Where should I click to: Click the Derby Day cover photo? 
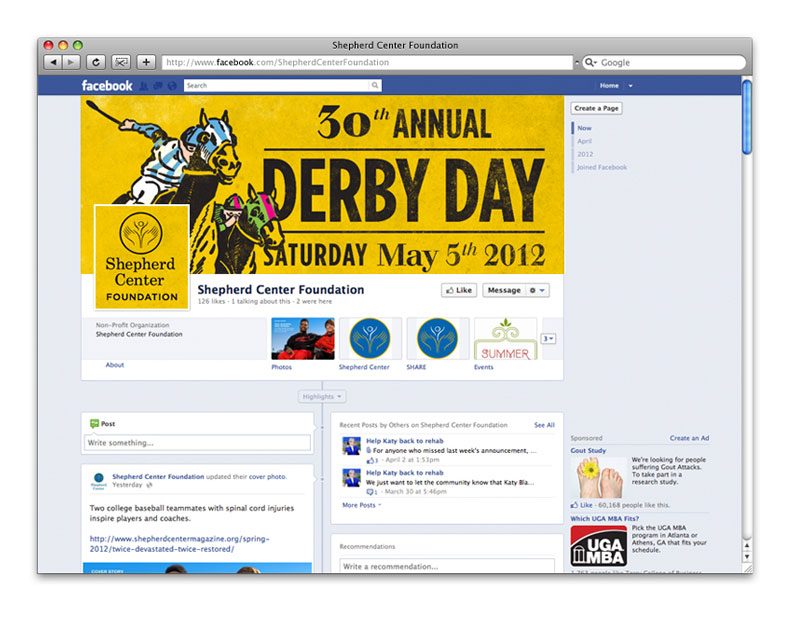pyautogui.click(x=322, y=184)
